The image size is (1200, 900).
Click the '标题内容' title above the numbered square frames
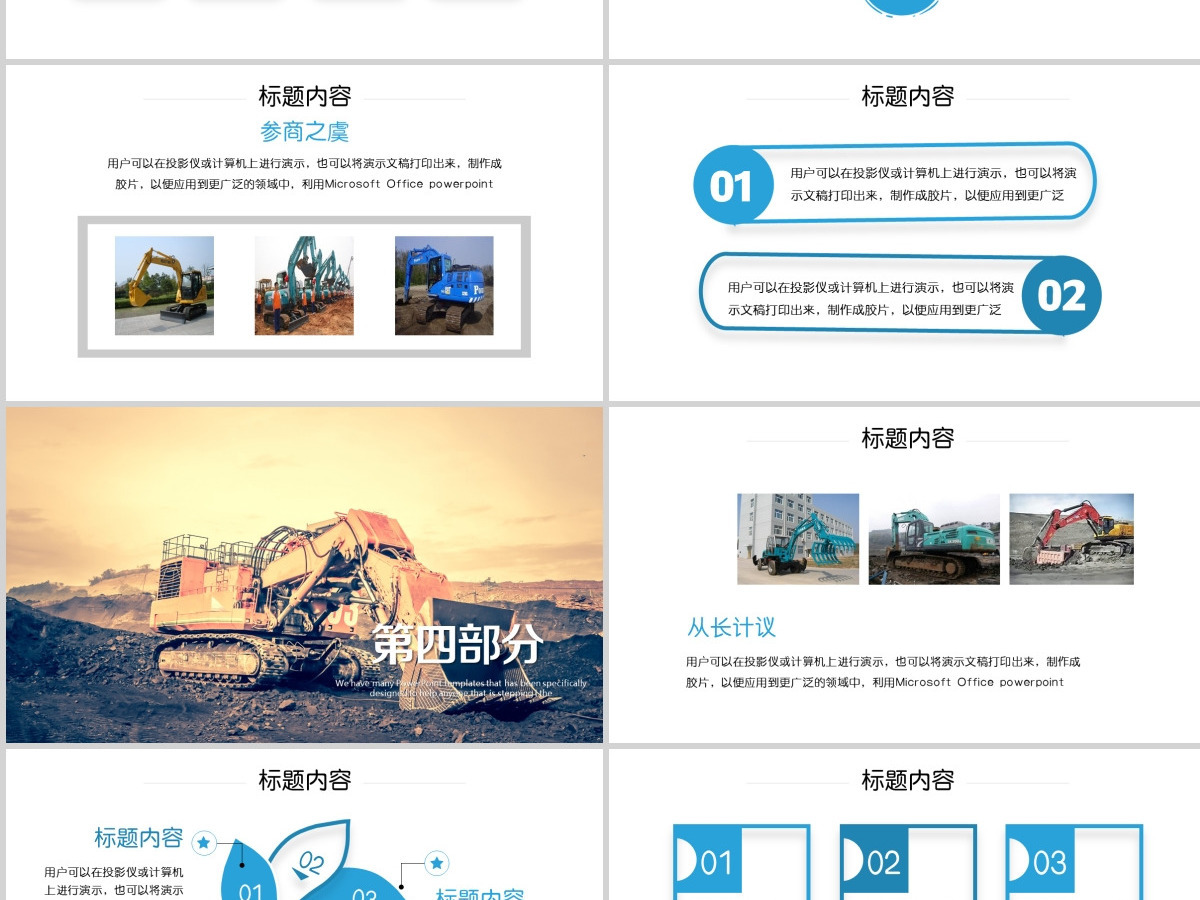[908, 780]
